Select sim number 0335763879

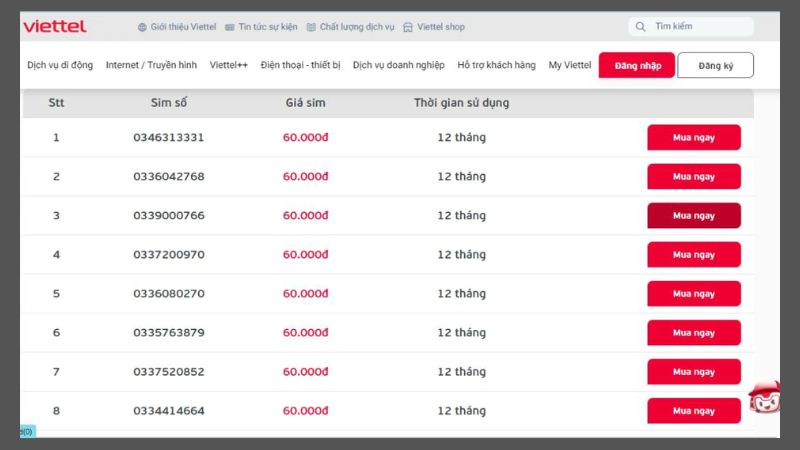pos(169,333)
